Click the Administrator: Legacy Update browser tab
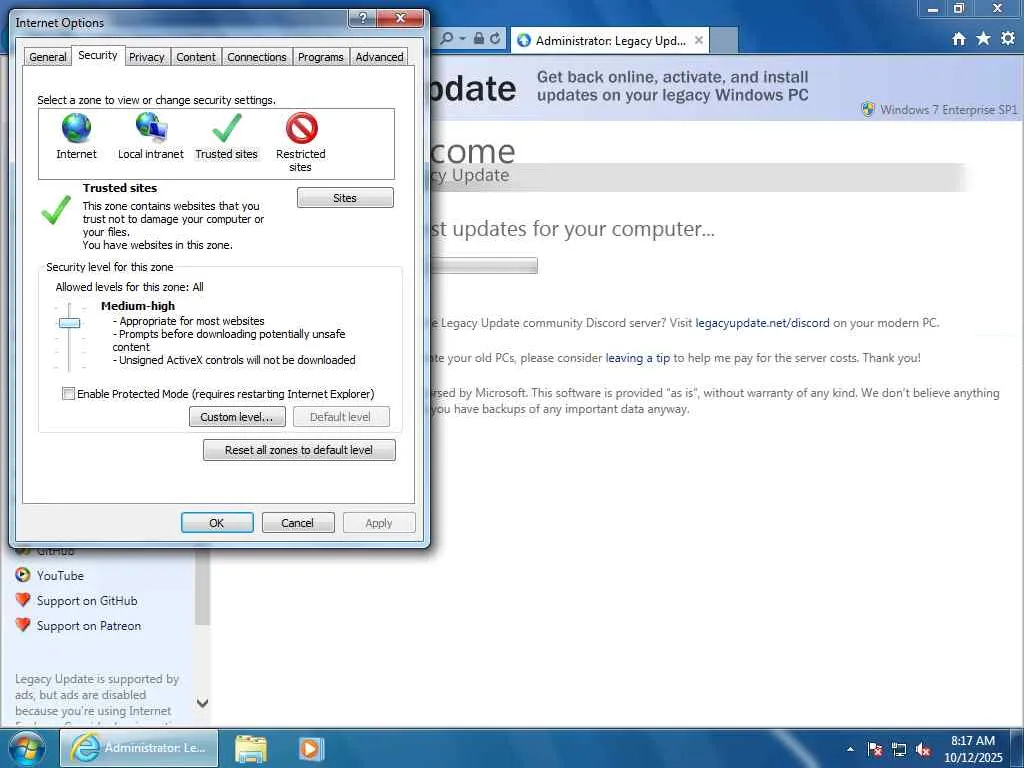 609,40
